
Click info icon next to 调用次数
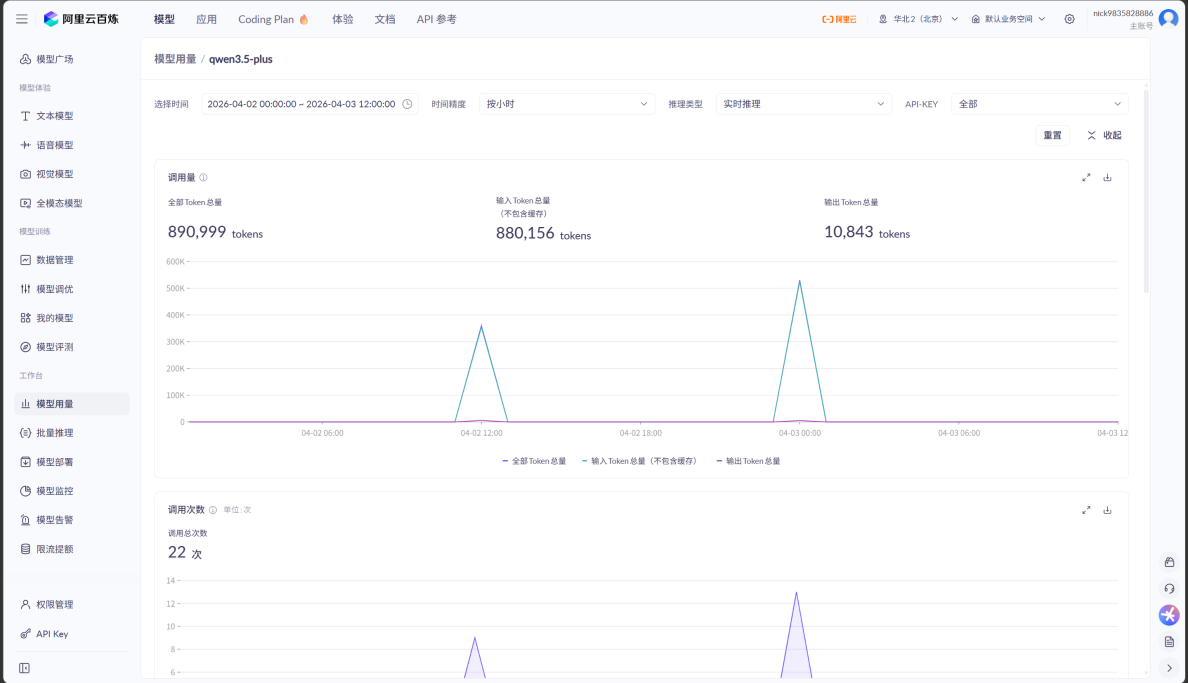pos(213,509)
